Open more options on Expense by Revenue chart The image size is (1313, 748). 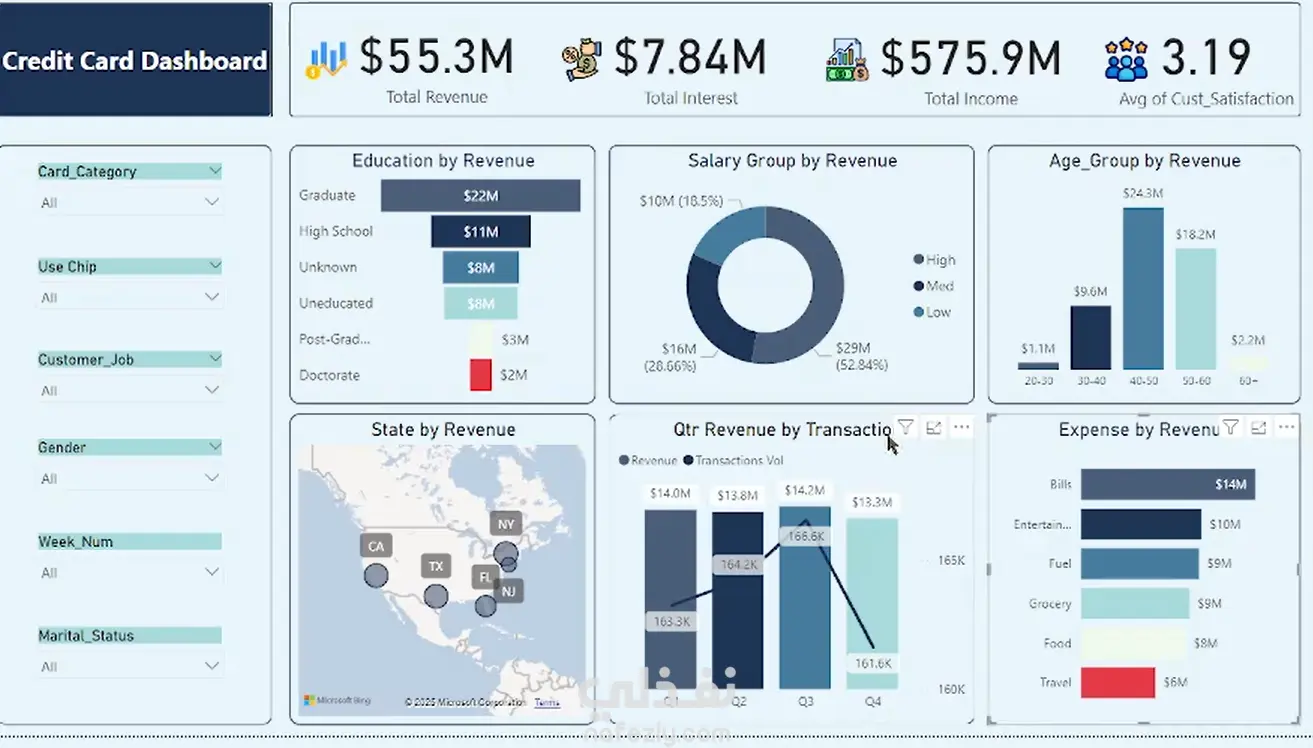pos(1287,428)
